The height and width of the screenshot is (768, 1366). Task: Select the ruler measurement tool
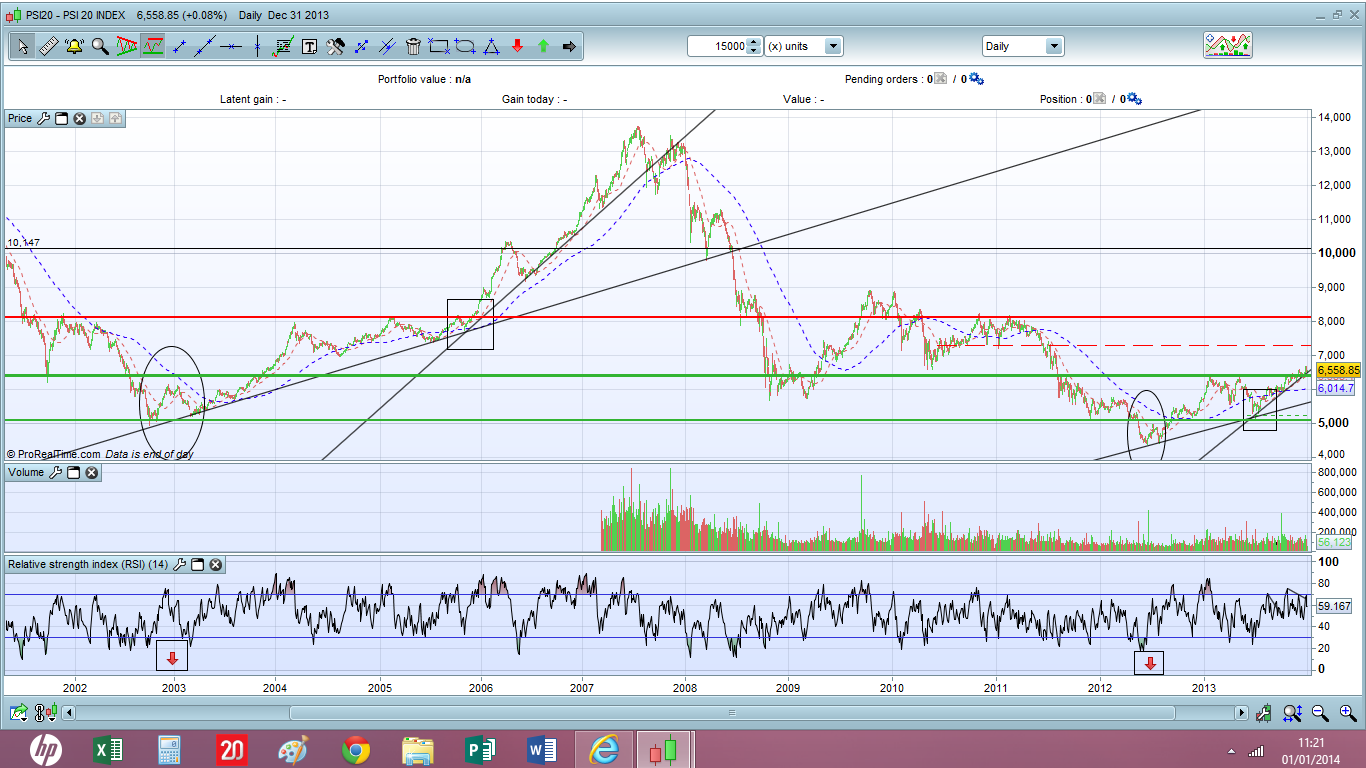pyautogui.click(x=48, y=46)
